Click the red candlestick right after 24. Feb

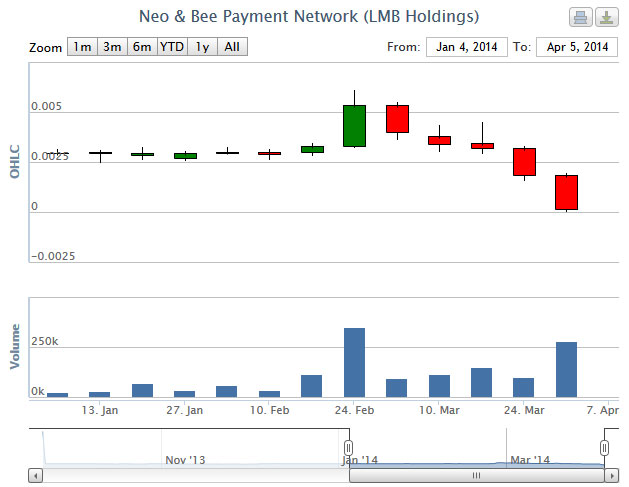click(398, 119)
